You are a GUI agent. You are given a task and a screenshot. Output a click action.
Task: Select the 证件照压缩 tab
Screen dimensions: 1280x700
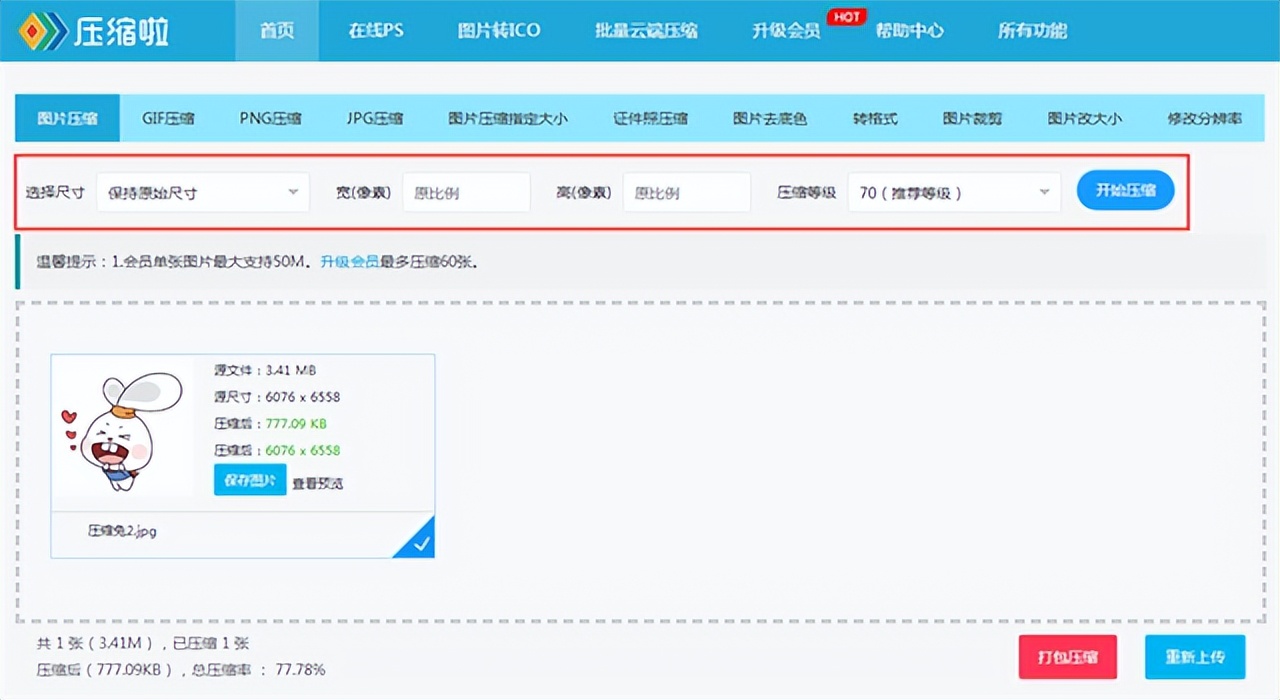point(648,117)
